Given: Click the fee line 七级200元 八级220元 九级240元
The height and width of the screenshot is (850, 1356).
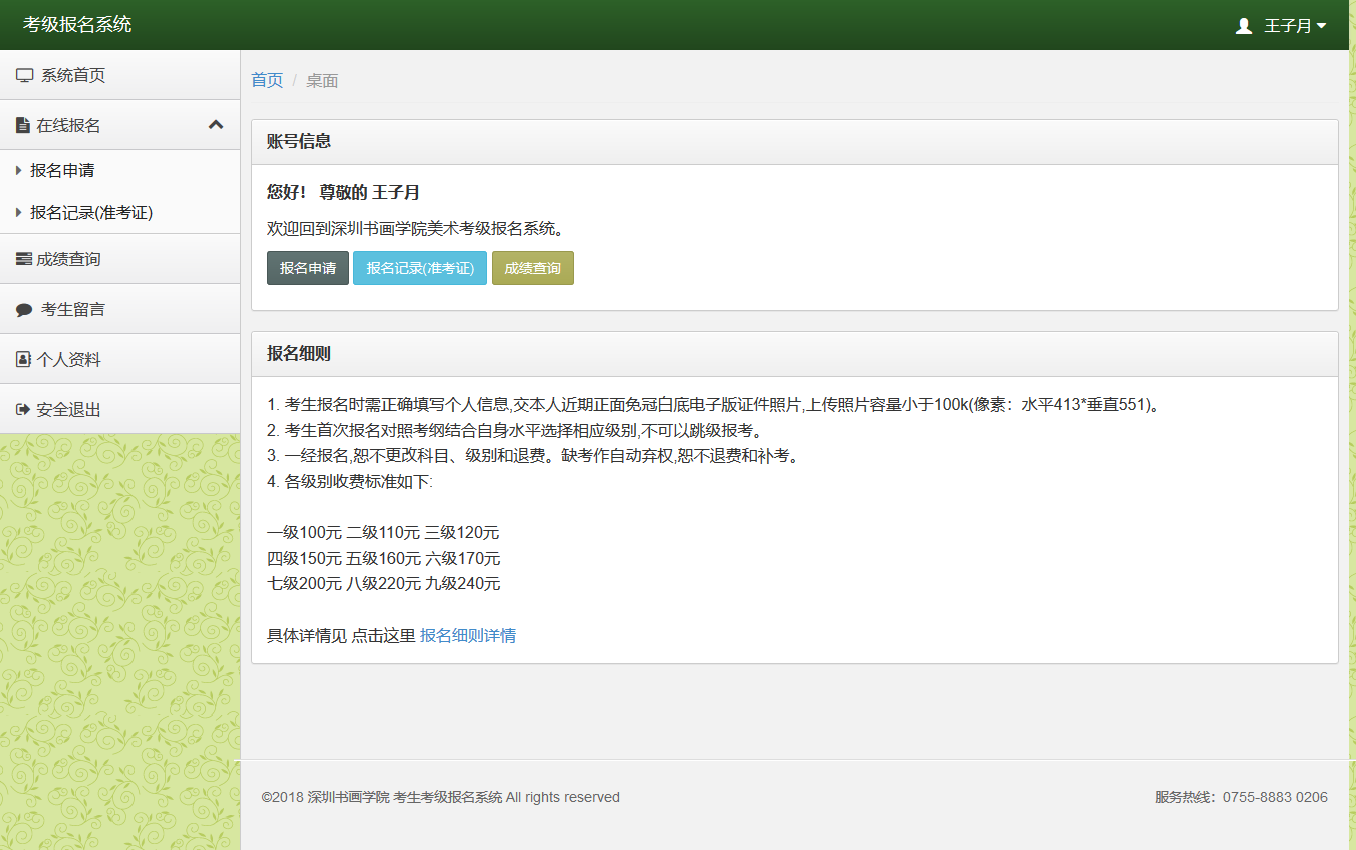Looking at the screenshot, I should (384, 584).
